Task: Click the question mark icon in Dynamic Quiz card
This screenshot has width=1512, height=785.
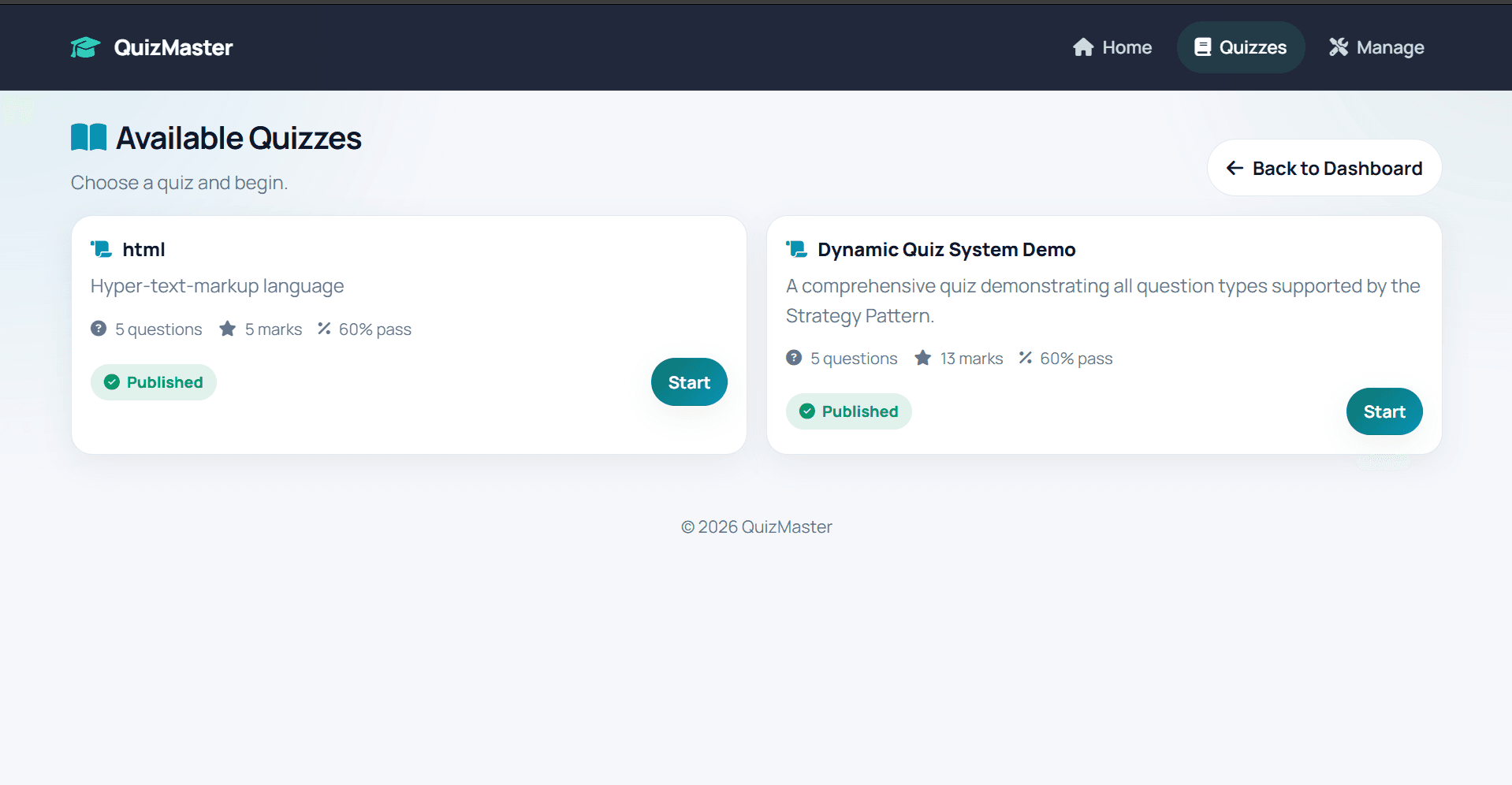Action: click(x=794, y=358)
